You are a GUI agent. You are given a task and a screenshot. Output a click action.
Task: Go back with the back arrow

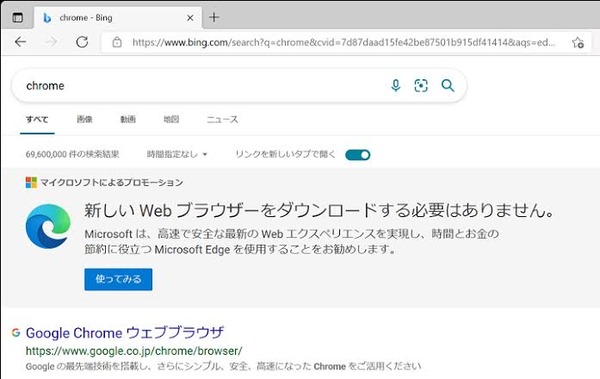(x=21, y=42)
